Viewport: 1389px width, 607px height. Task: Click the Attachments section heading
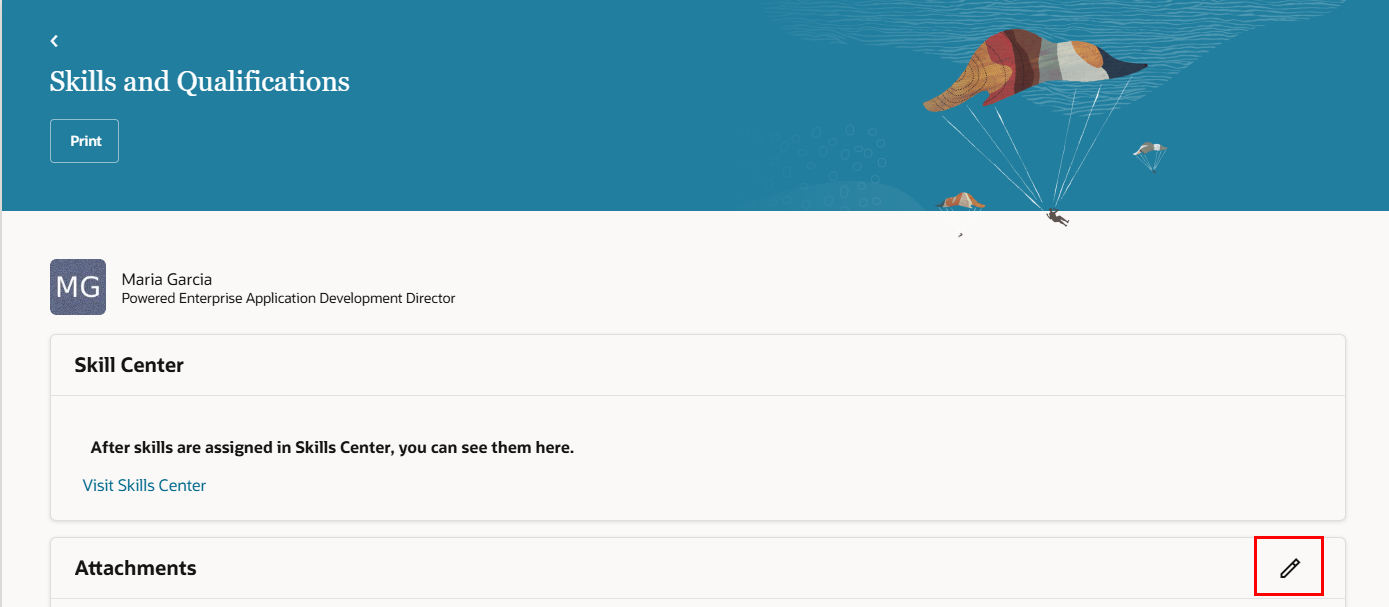coord(136,568)
